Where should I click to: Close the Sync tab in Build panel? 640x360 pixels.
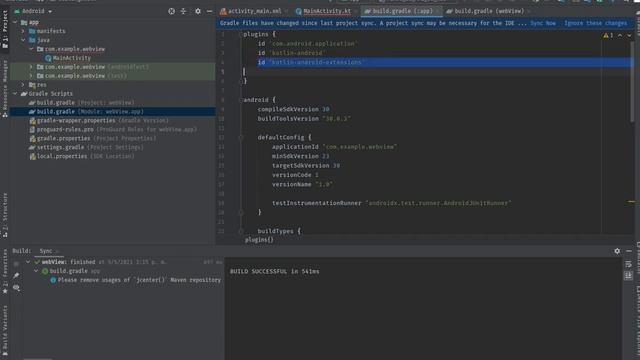[x=57, y=251]
